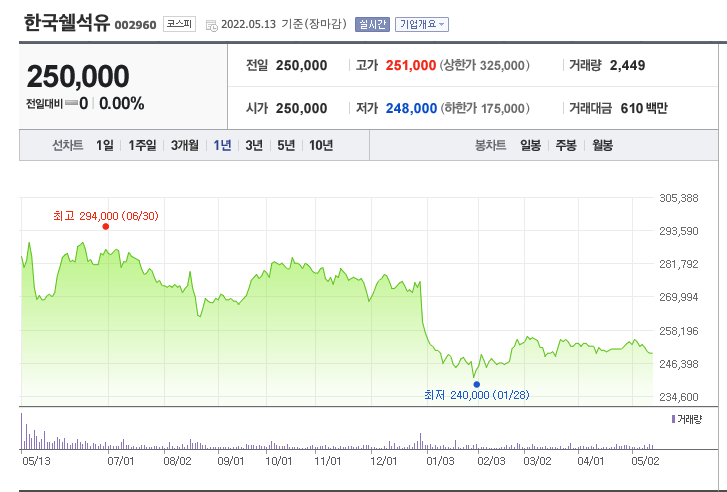Open the 기업개요 dropdown
The height and width of the screenshot is (492, 727).
pyautogui.click(x=422, y=24)
